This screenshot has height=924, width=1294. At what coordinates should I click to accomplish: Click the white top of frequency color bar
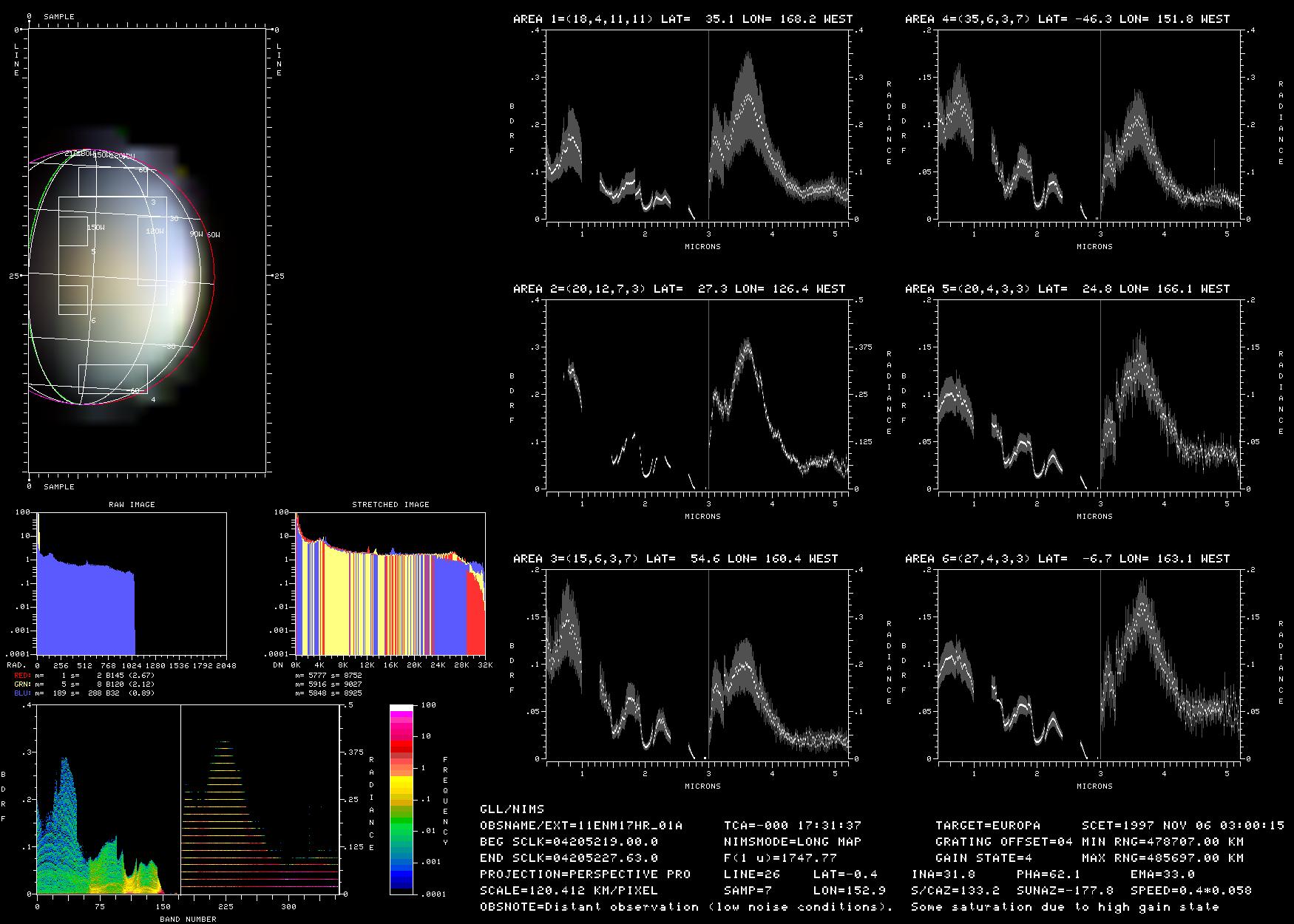click(402, 708)
